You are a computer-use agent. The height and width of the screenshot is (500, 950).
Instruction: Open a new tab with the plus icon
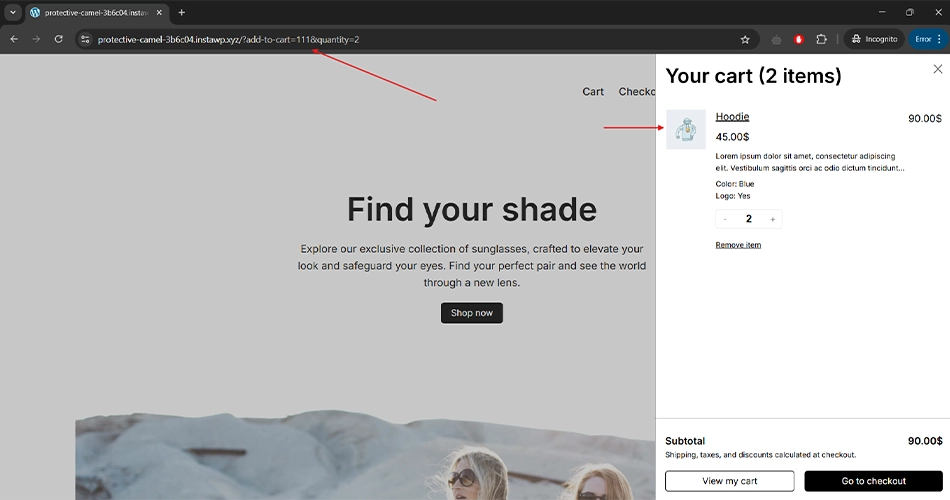click(x=181, y=12)
